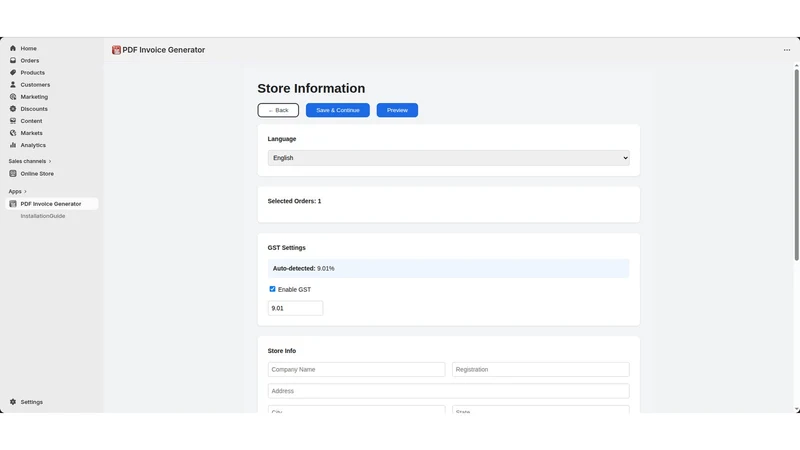Viewport: 800px width, 450px height.
Task: Click the PDF Invoice Generator app logo
Action: click(116, 50)
